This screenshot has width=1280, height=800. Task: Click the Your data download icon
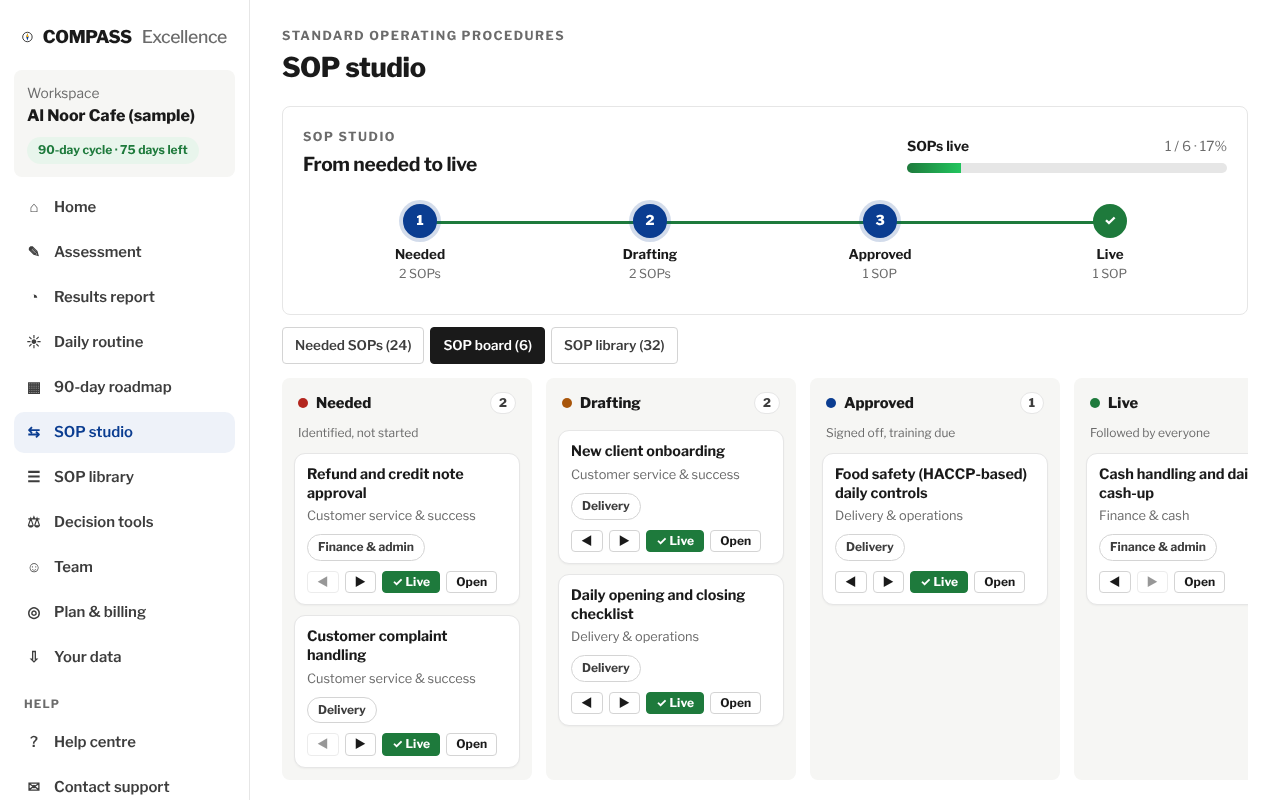point(34,657)
